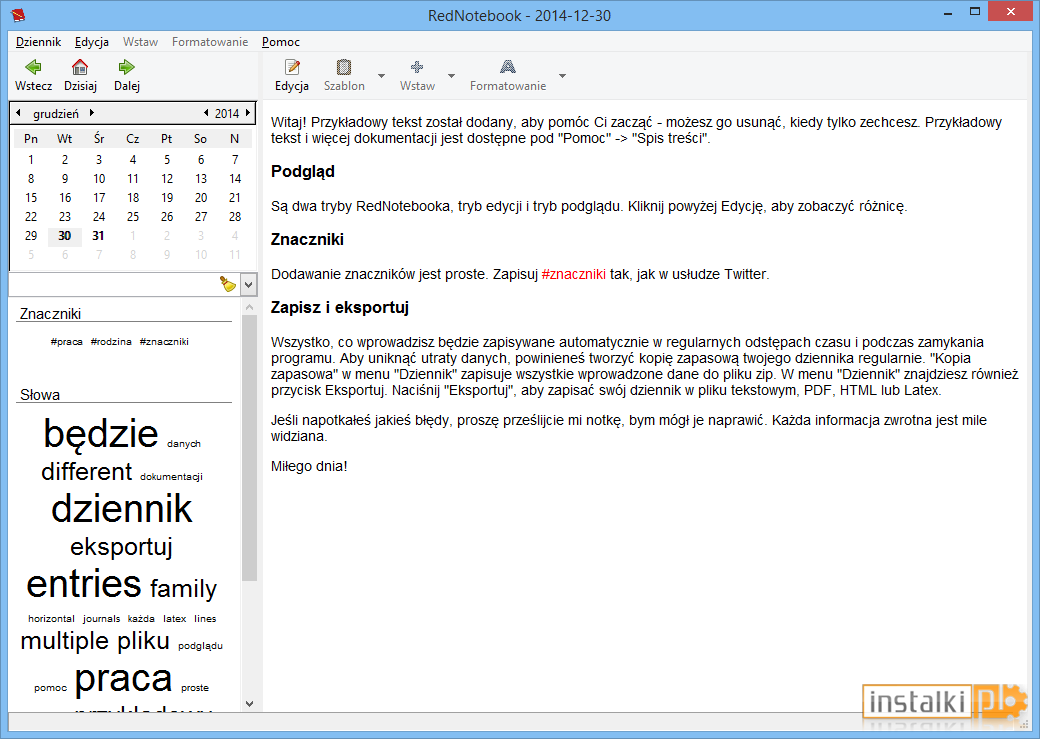Viewport: 1040px width, 739px height.
Task: Click the word 'podglądu' in cloud
Action: coord(200,645)
